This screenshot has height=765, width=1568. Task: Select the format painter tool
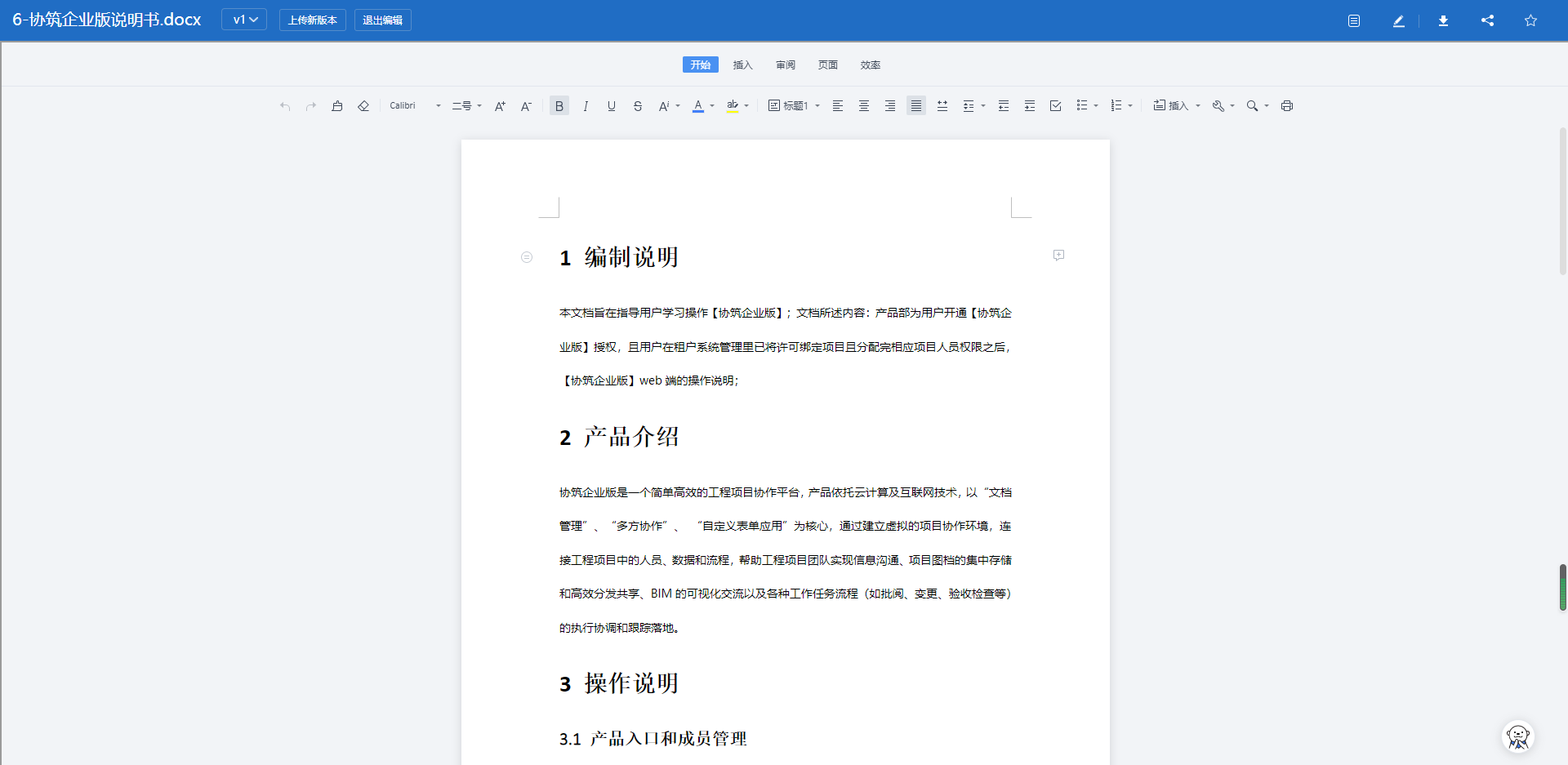[337, 105]
